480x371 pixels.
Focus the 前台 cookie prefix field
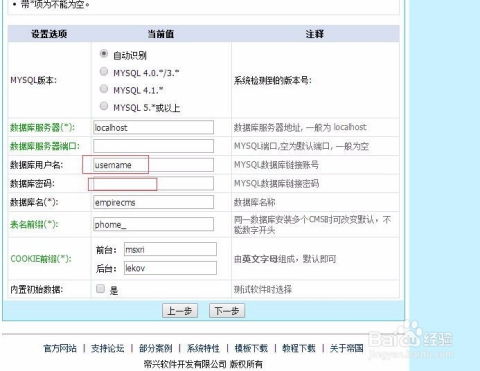[x=170, y=249]
